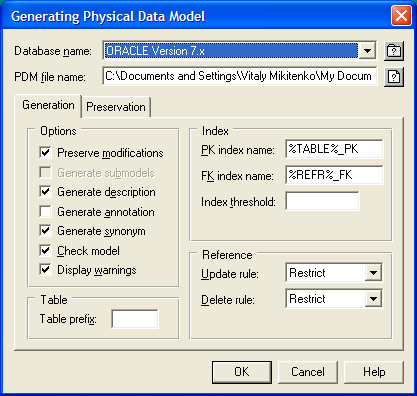Expand the Update rule dropdown
This screenshot has height=396, width=417.
click(373, 273)
